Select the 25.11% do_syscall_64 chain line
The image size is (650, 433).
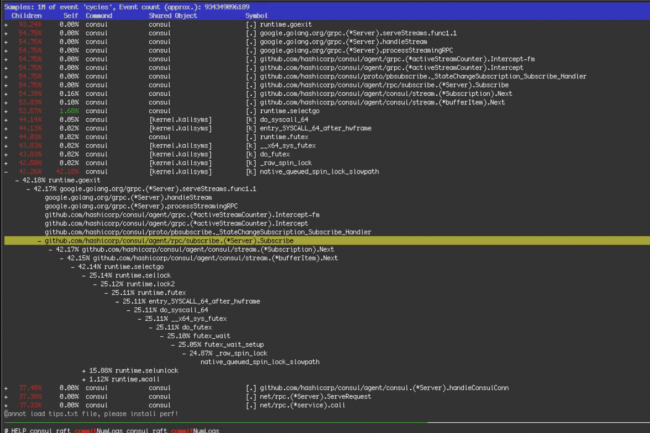171,311
